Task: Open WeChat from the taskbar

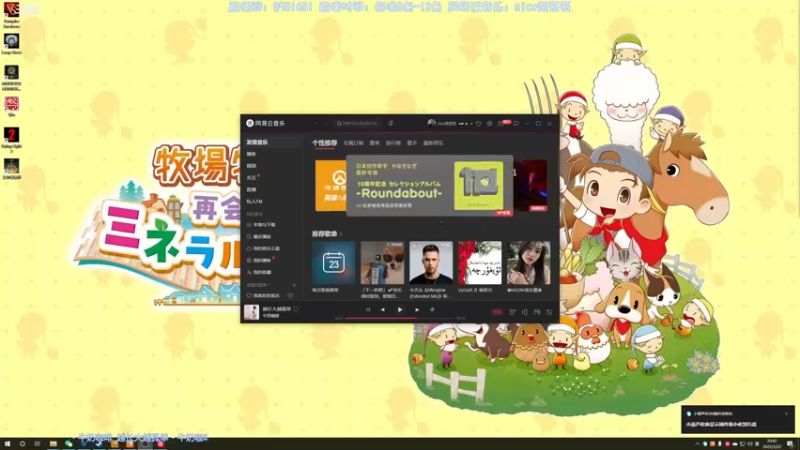Action: 68,444
